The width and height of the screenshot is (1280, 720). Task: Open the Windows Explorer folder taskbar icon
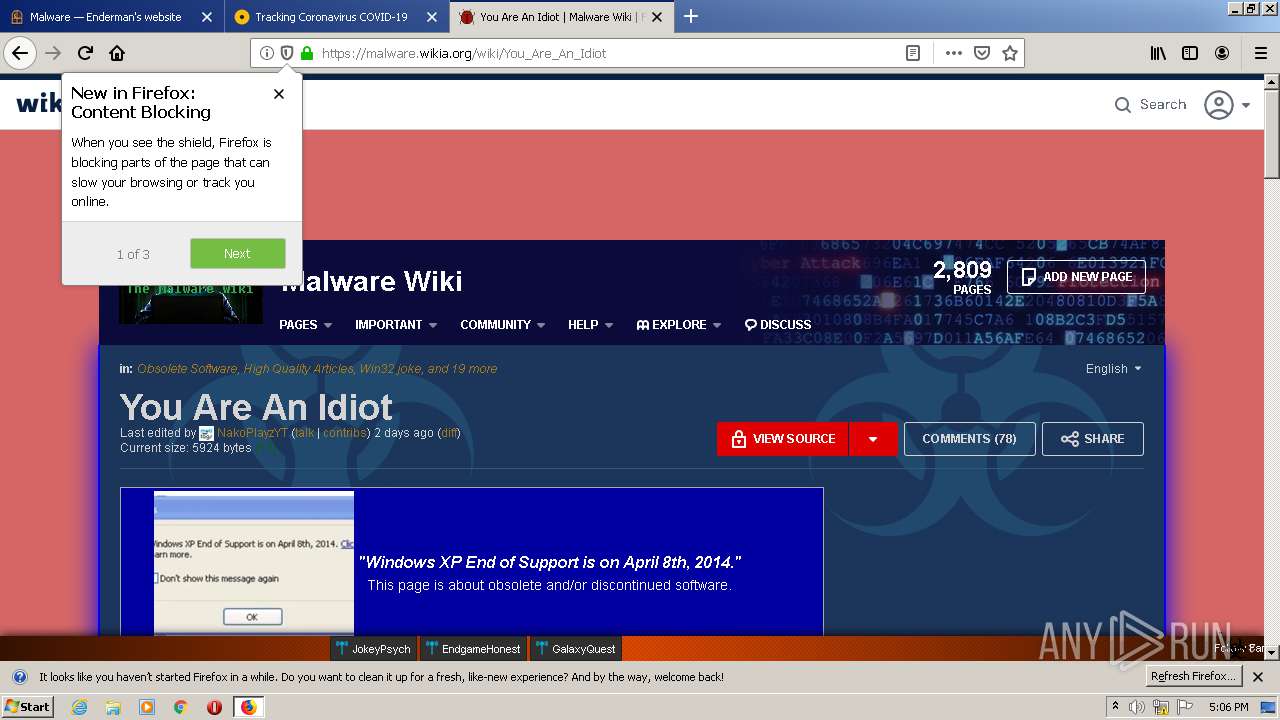coord(113,707)
